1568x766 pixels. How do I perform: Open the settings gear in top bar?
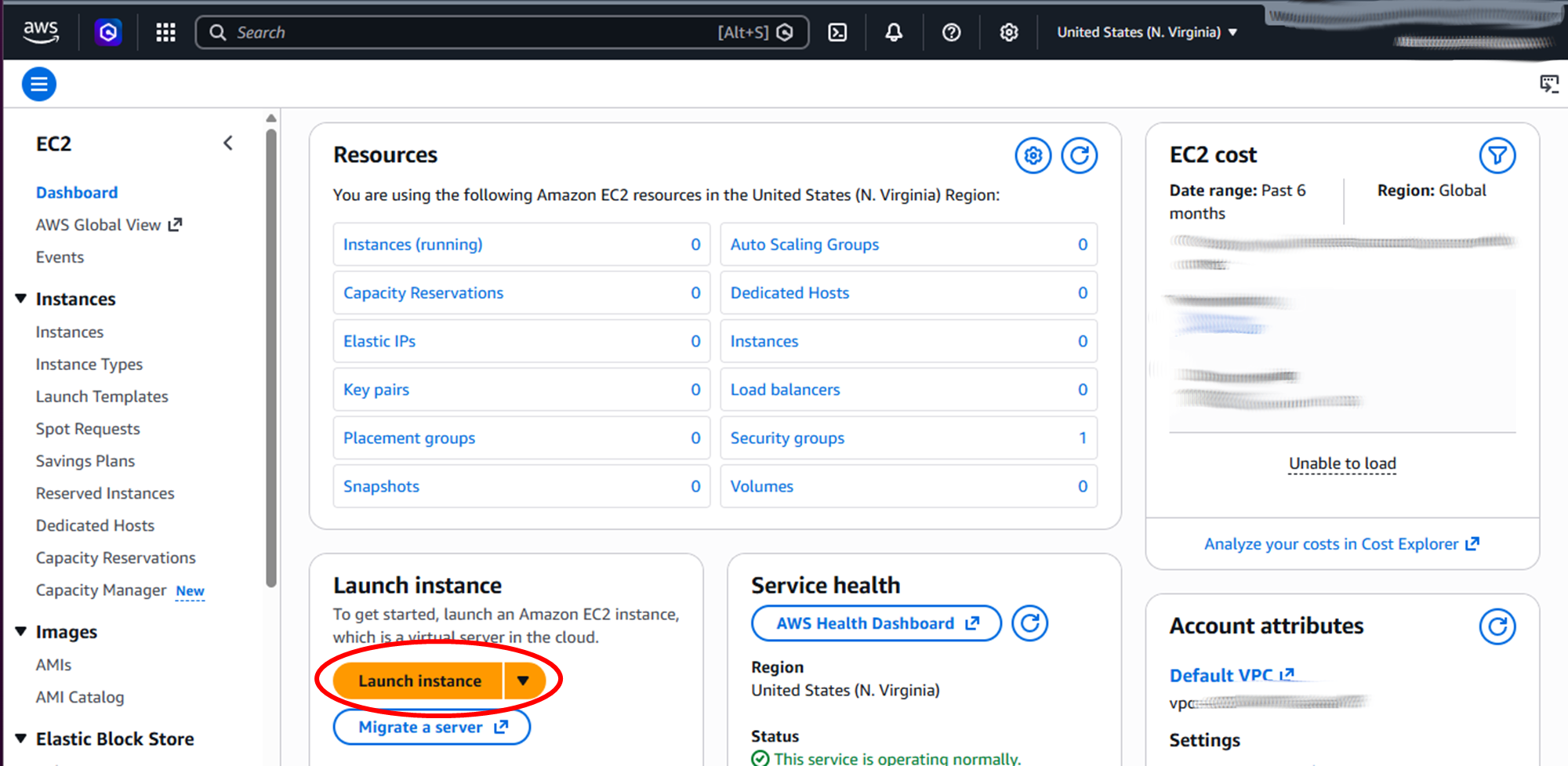tap(1009, 32)
